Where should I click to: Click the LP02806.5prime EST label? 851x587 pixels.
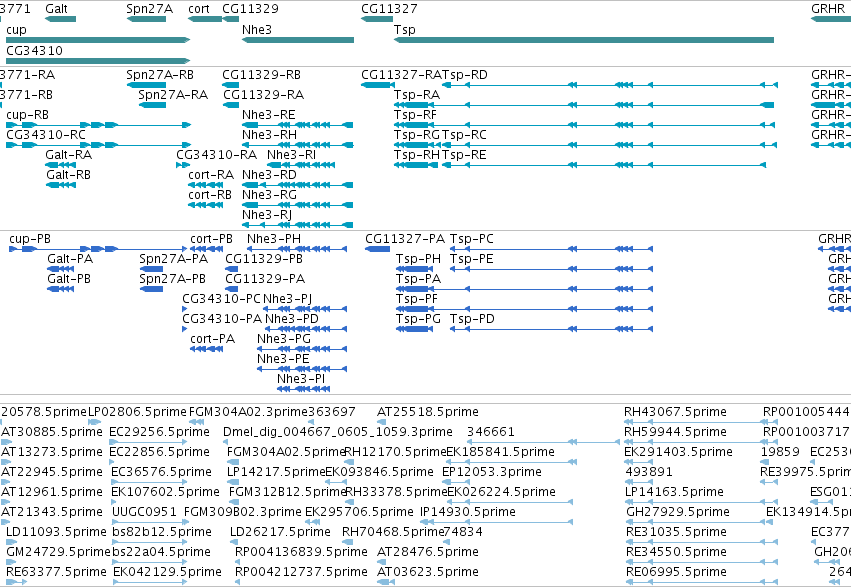[137, 412]
